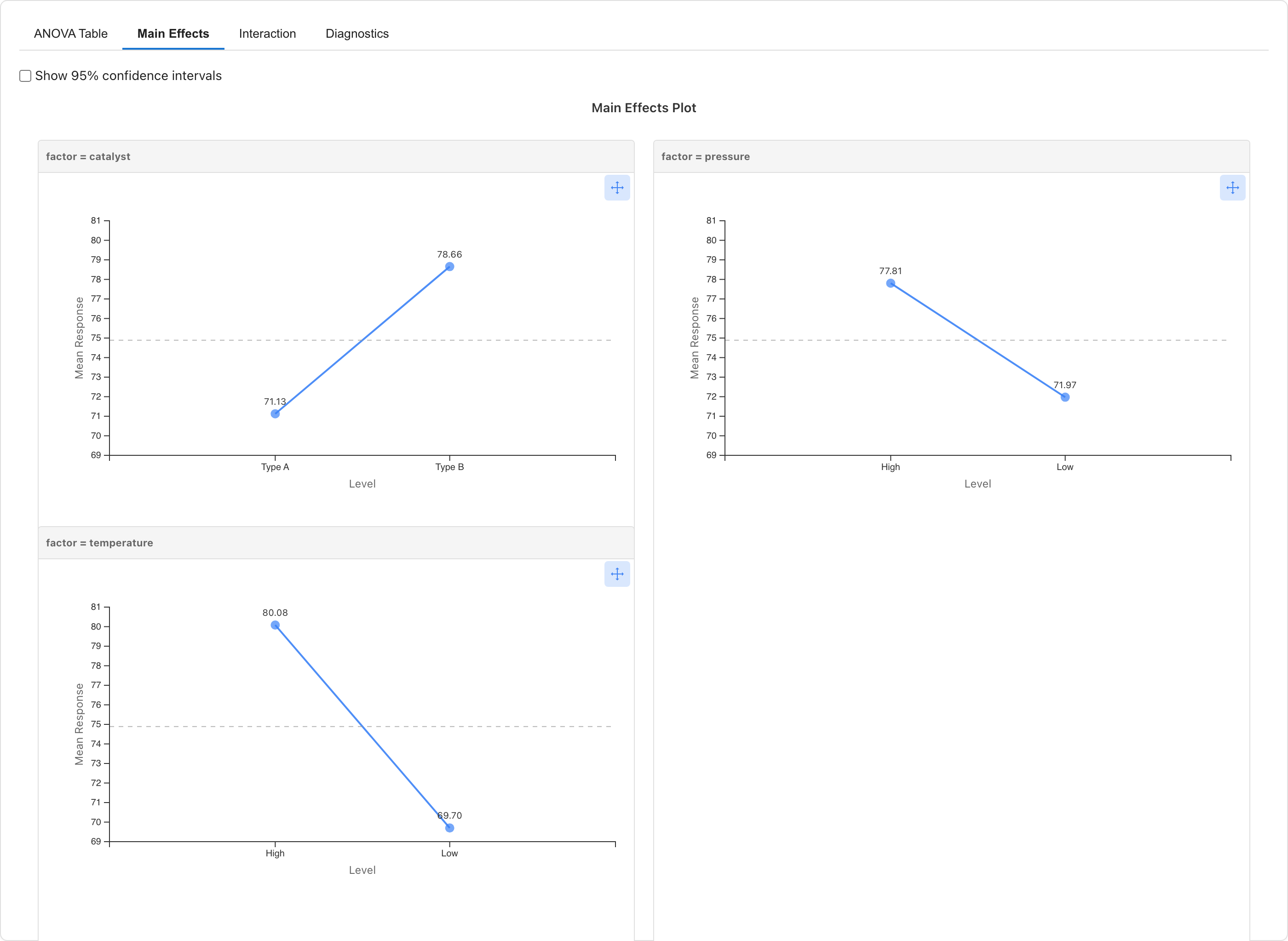Viewport: 1288px width, 941px height.
Task: Click the 'Level' axis title of catalyst plot
Action: pos(362,483)
